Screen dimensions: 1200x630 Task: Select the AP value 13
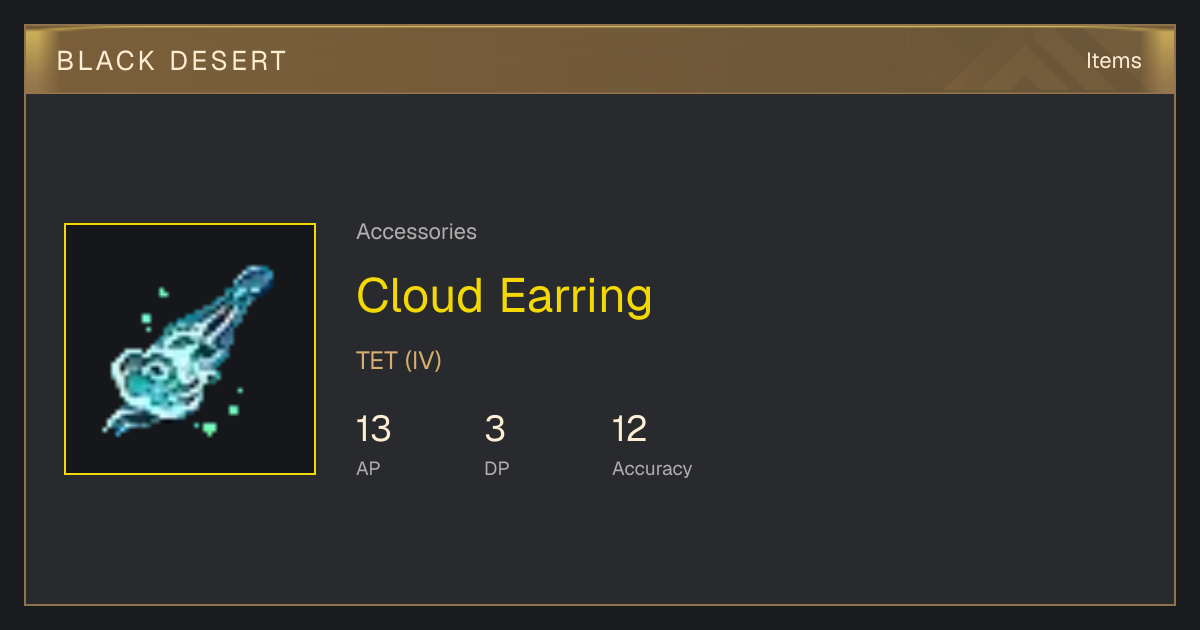(374, 430)
